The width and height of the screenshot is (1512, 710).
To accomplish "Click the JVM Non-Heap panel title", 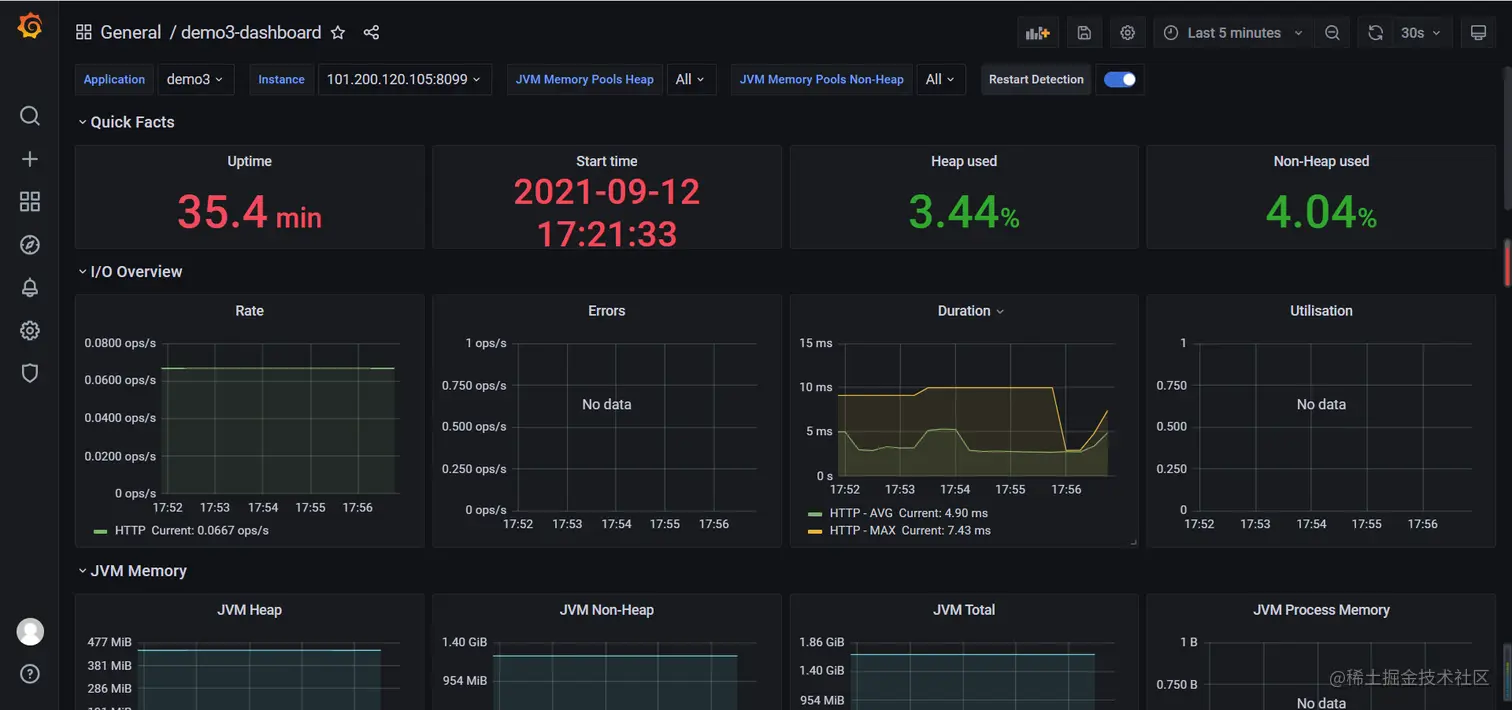I will pyautogui.click(x=606, y=610).
